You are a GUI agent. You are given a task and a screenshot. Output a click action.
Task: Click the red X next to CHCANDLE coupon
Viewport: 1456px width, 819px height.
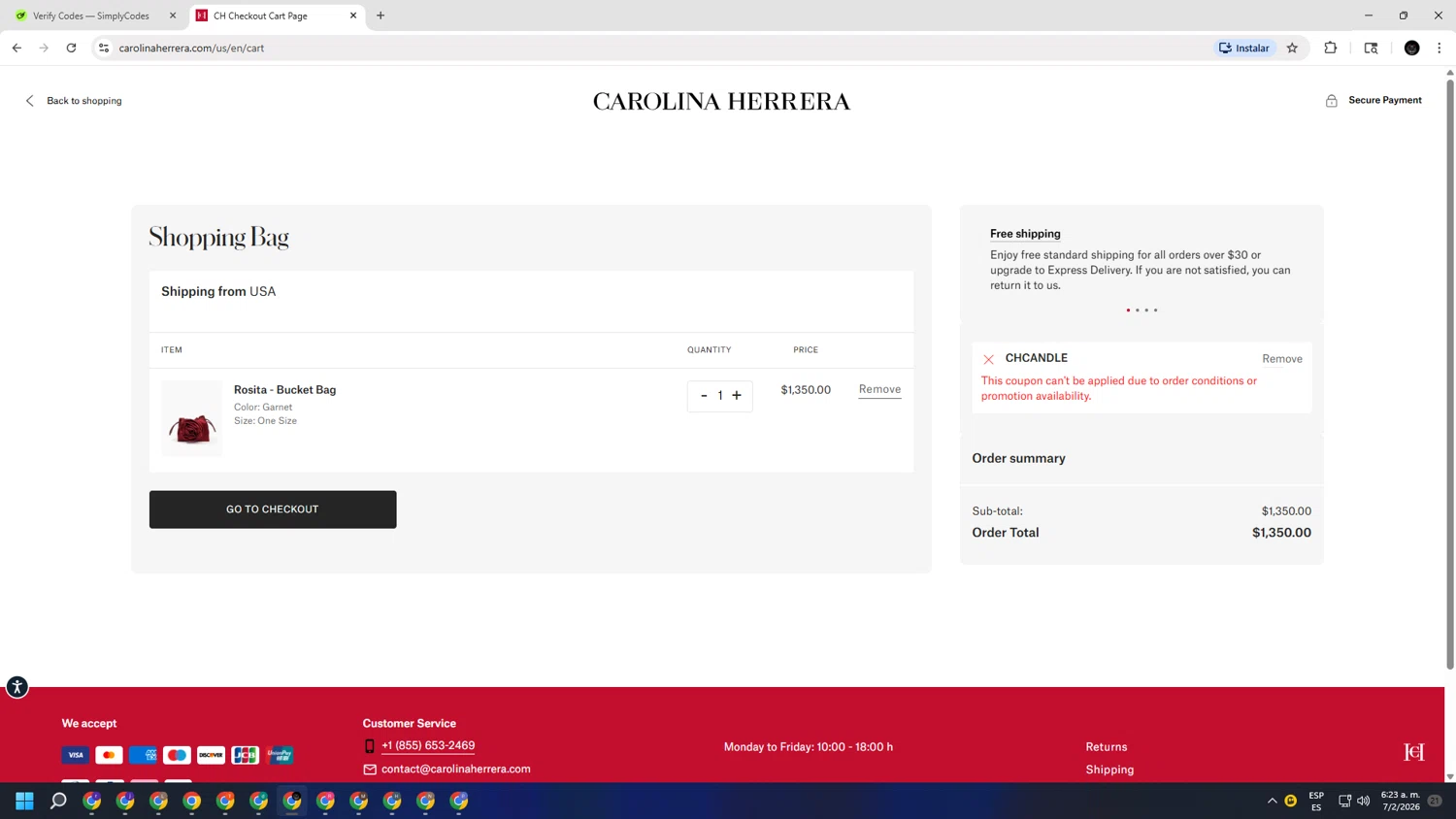pyautogui.click(x=988, y=359)
